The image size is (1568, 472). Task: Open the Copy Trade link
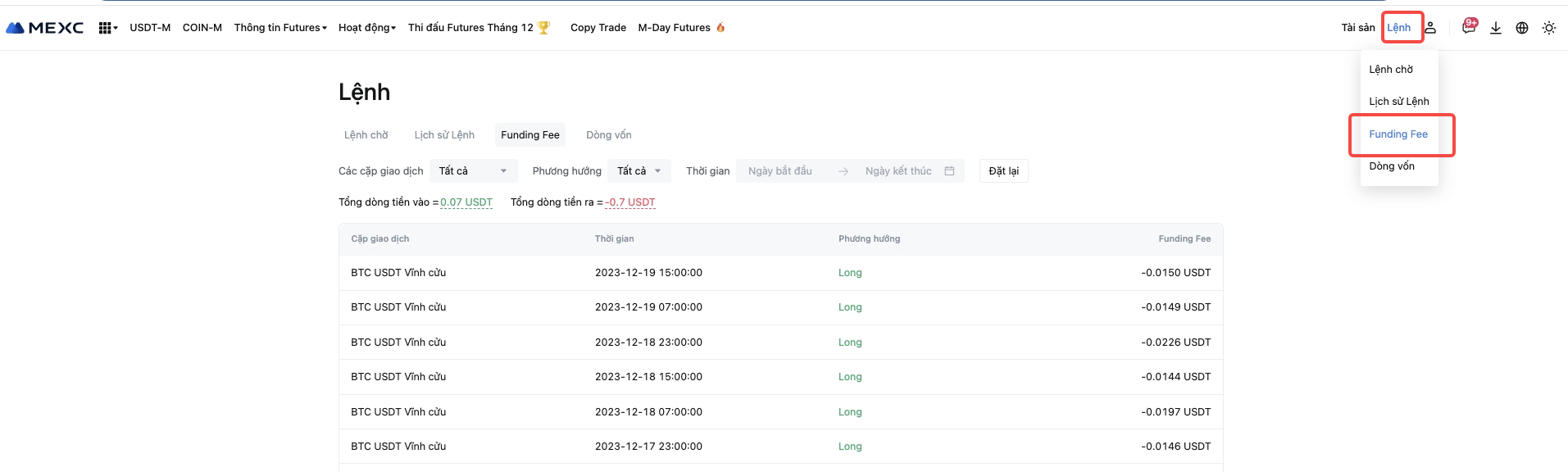click(598, 28)
